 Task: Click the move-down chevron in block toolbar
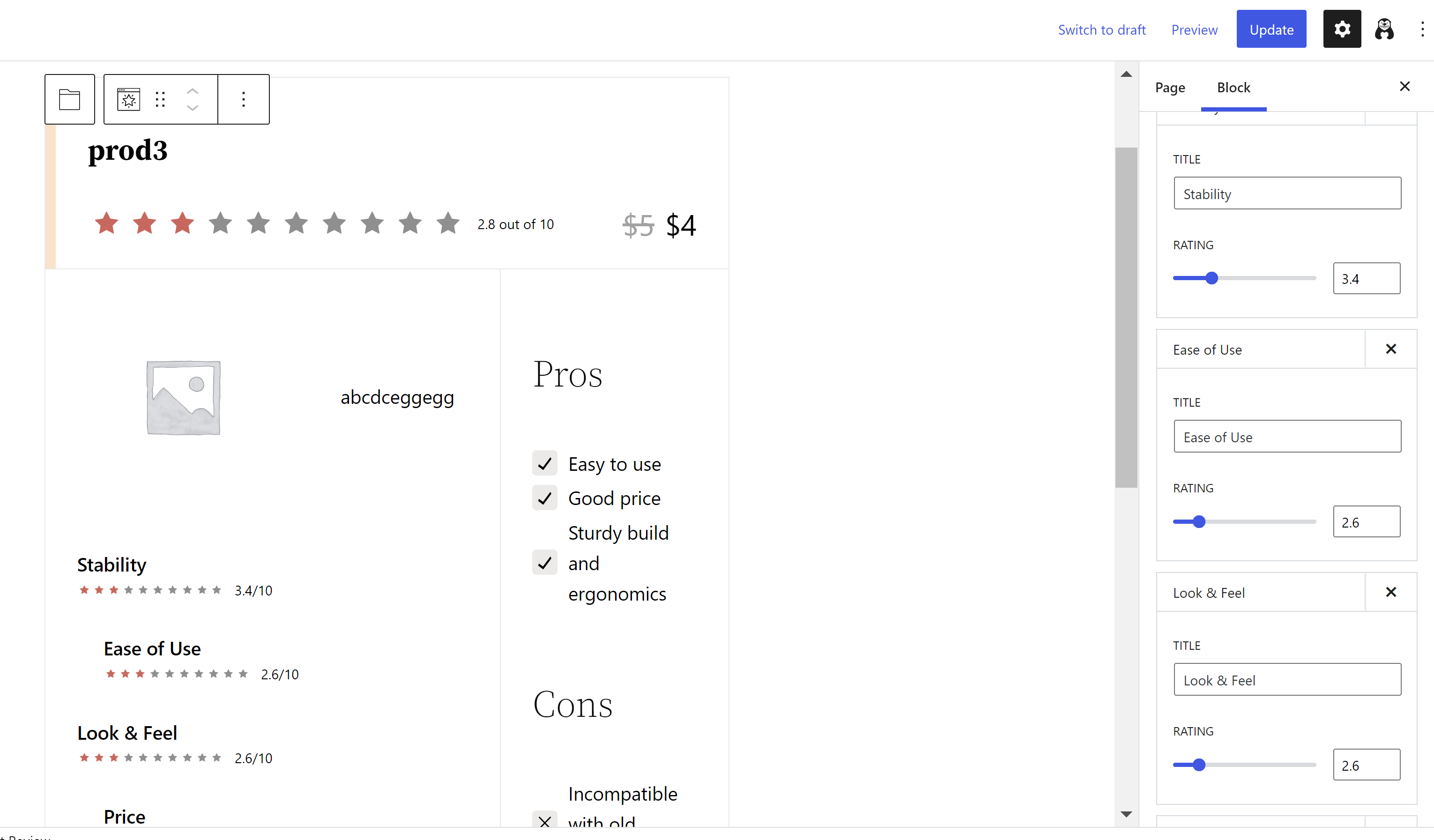click(x=192, y=108)
